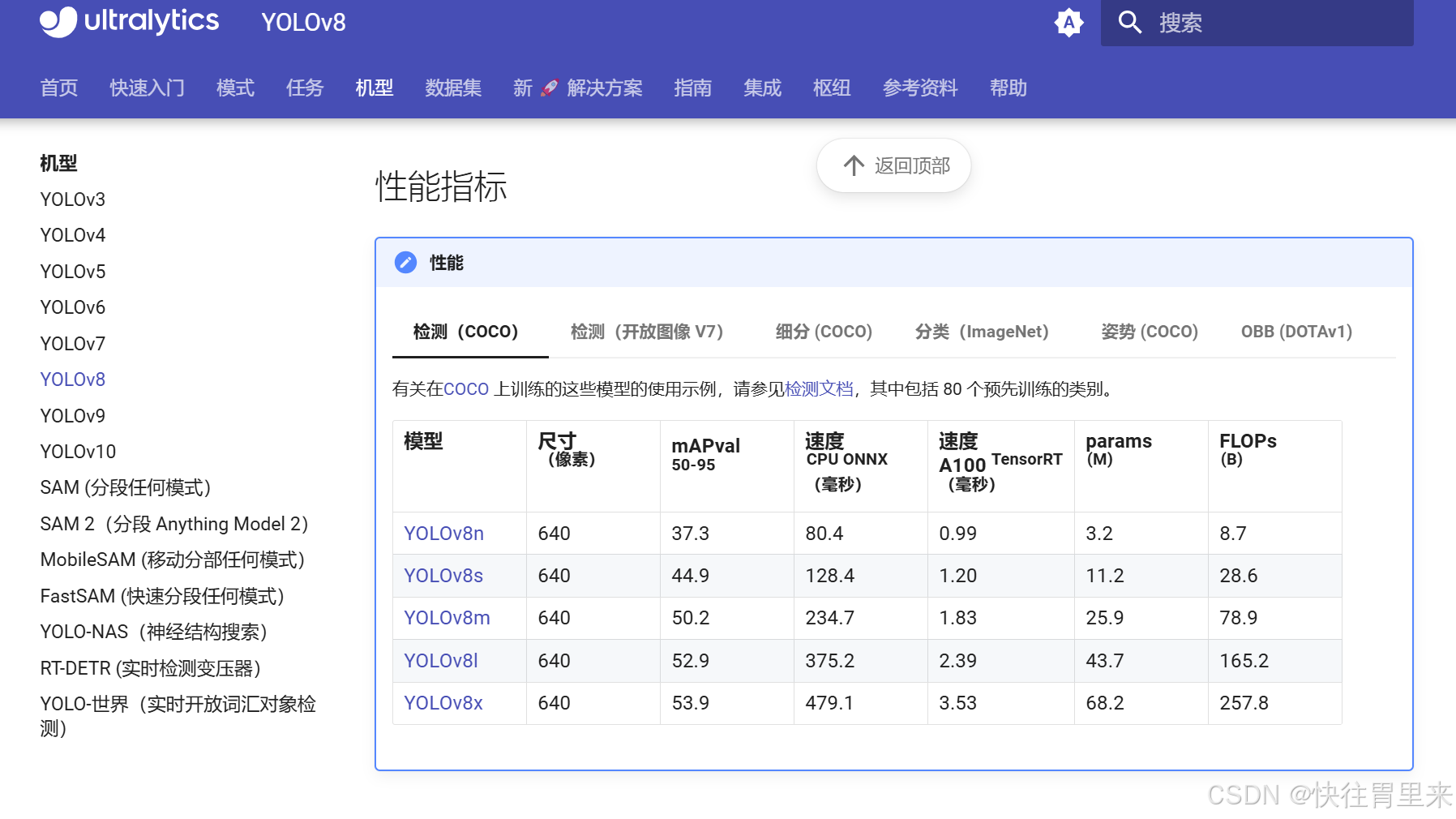
Task: Toggle the auto color theme icon
Action: [1068, 23]
